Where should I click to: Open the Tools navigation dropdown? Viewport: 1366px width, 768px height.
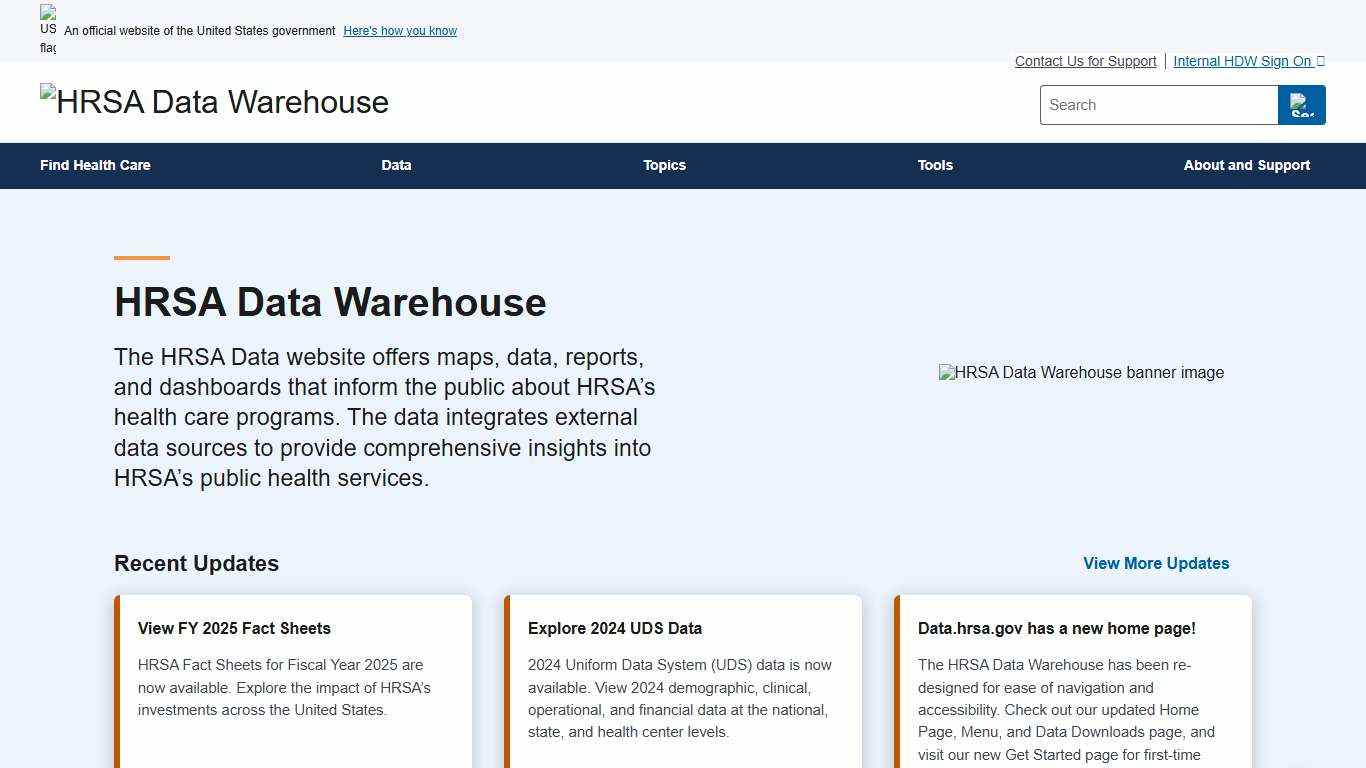click(x=935, y=165)
